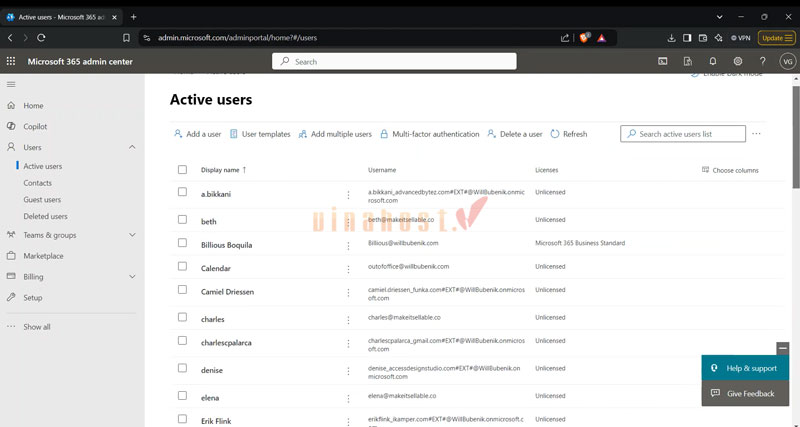Collapse the Users section chevron
Image resolution: width=800 pixels, height=427 pixels.
tap(132, 147)
